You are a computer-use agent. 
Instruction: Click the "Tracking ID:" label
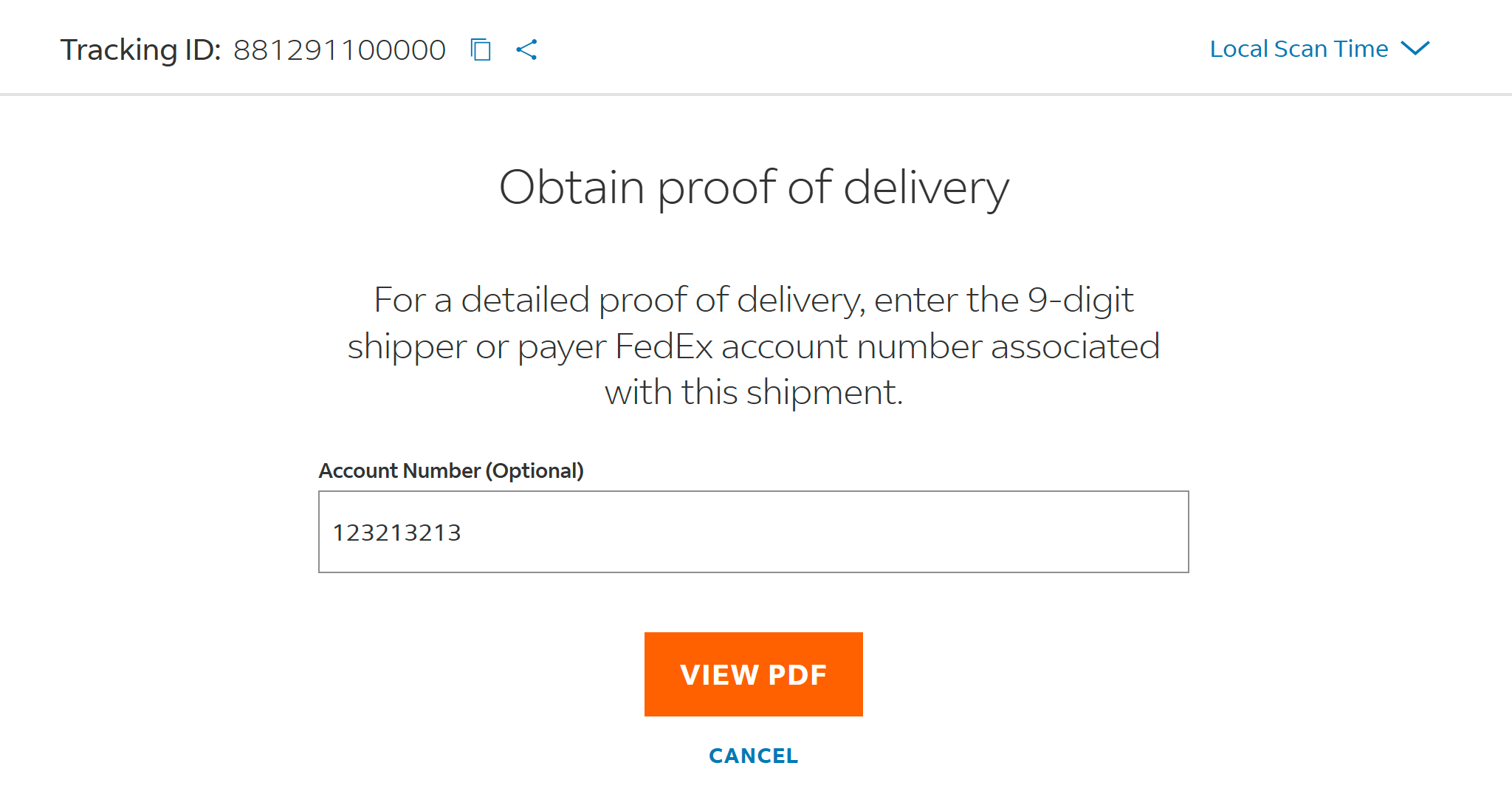tap(140, 50)
